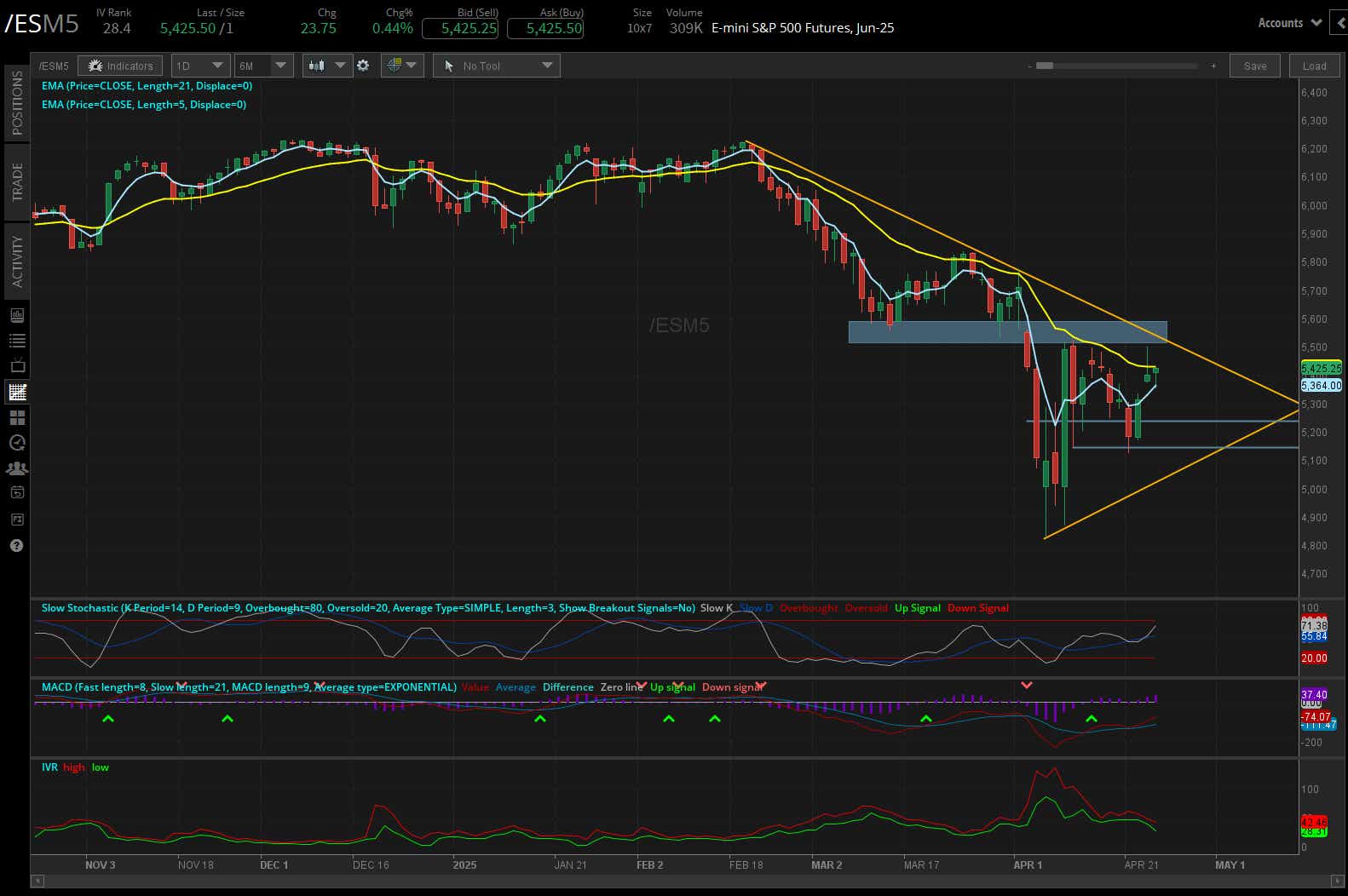1348x896 pixels.
Task: Click the 5,364.00 EMA price axis tag
Action: tap(1321, 386)
